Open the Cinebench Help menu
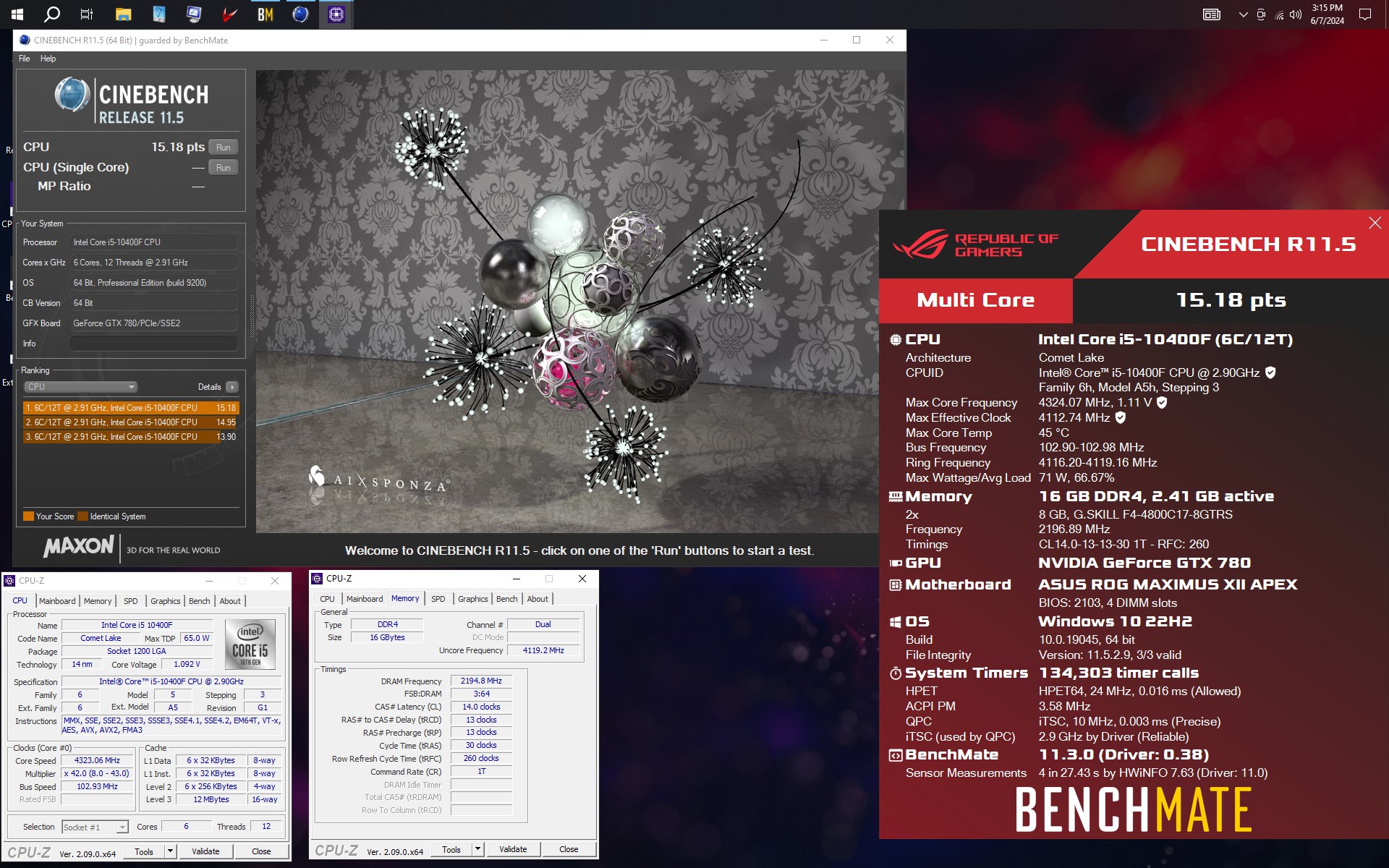 point(48,59)
